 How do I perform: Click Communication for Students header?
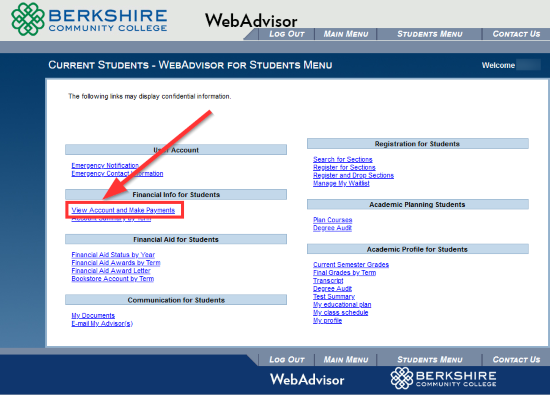176,300
